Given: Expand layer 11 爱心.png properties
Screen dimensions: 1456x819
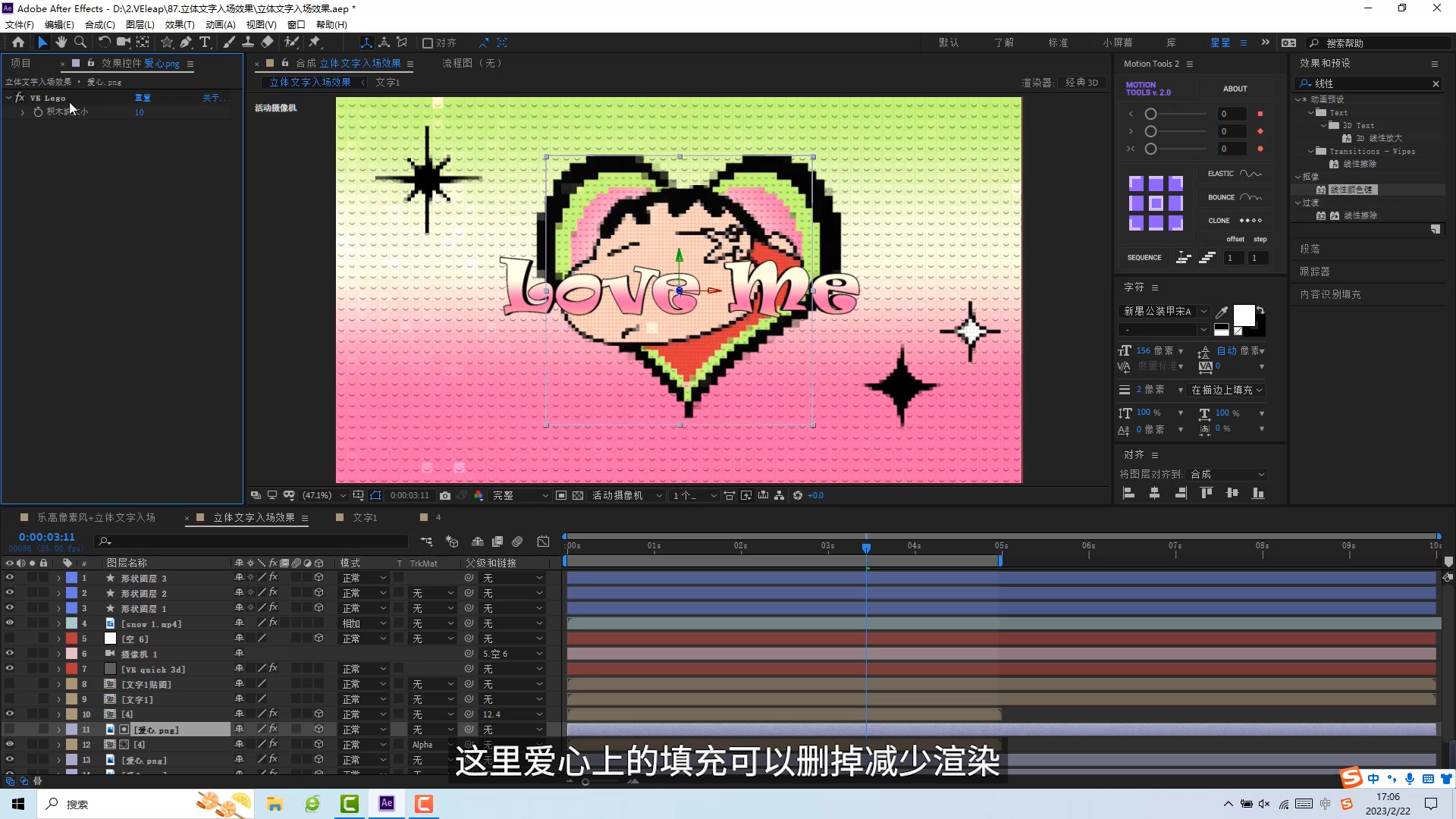Looking at the screenshot, I should click(58, 730).
